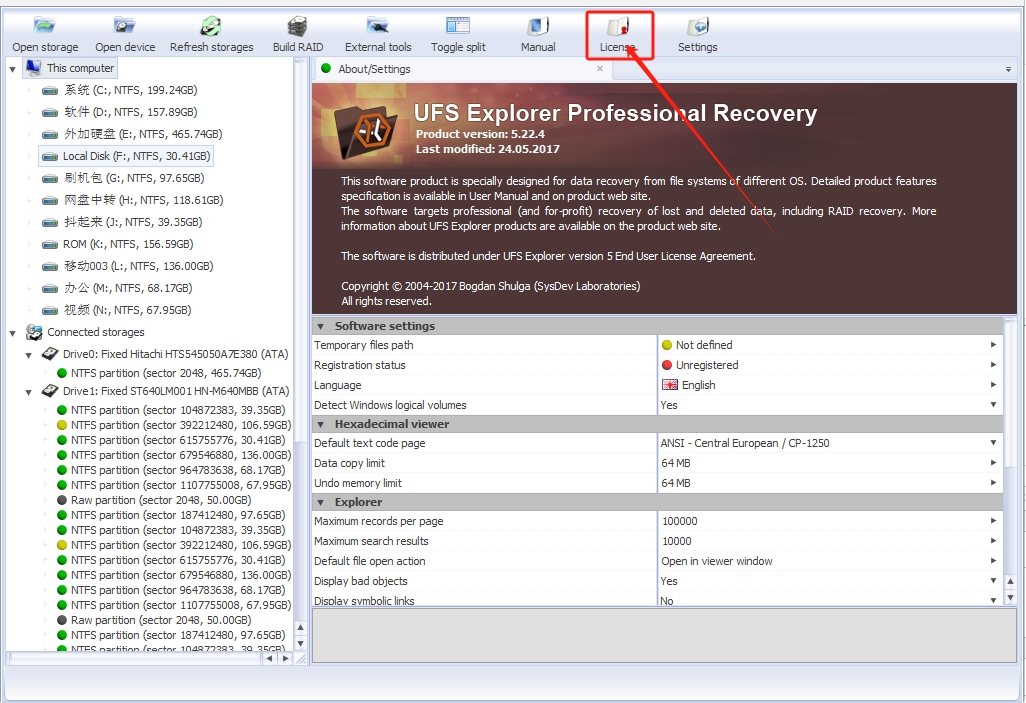This screenshot has height=703, width=1026.
Task: Open the Detect Windows logical volumes dropdown
Action: point(993,405)
